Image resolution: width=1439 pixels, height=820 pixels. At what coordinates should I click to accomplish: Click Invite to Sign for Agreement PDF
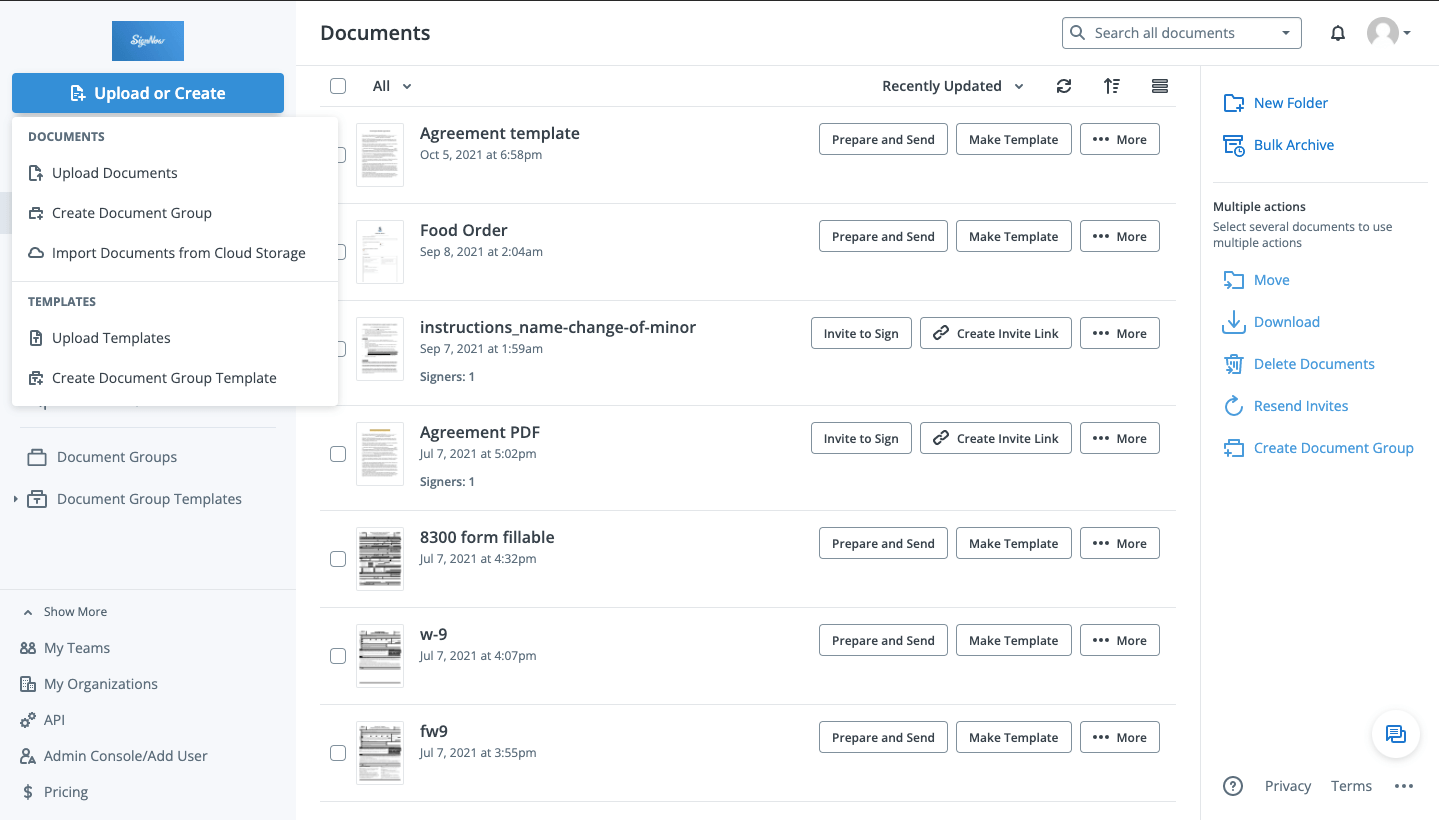(x=861, y=438)
